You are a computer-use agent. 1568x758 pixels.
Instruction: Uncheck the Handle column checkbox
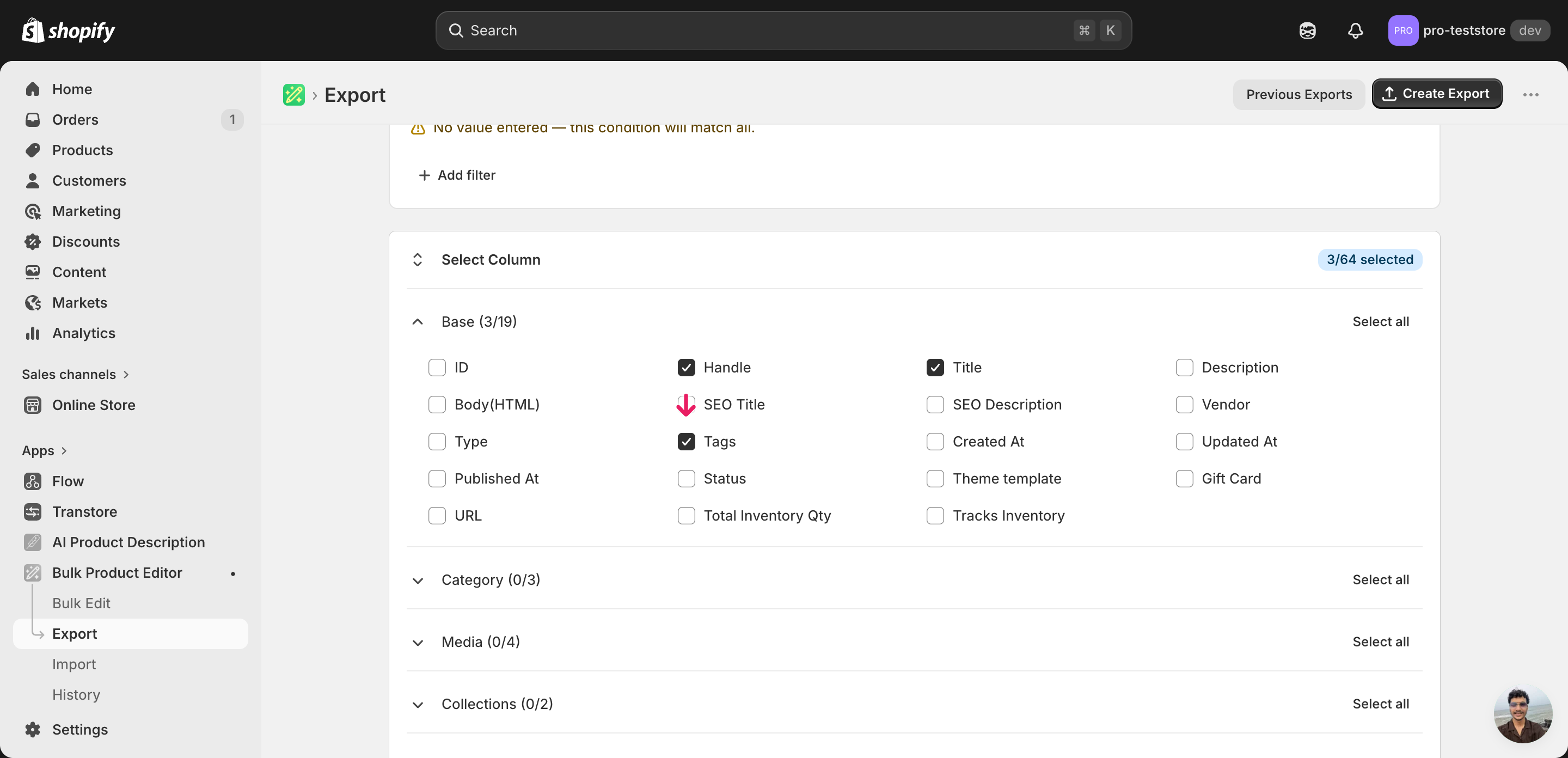(686, 367)
